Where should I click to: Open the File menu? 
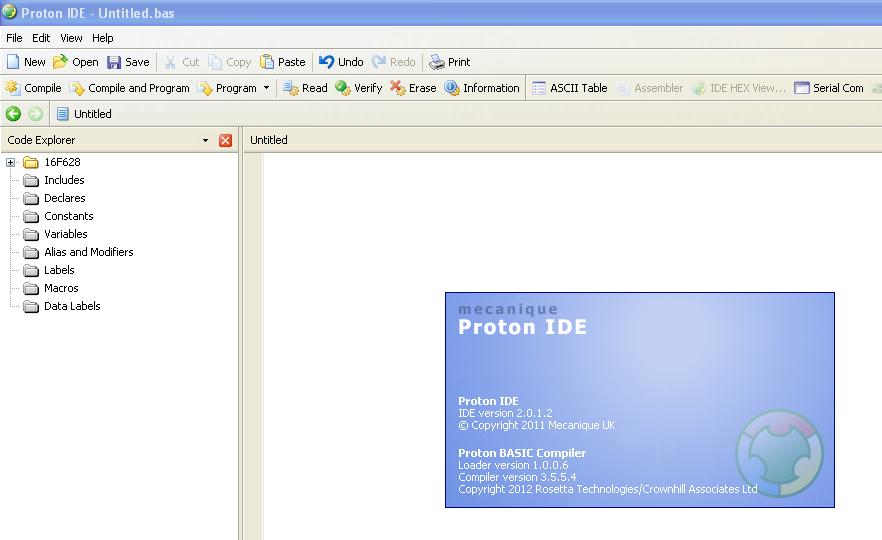pos(14,38)
